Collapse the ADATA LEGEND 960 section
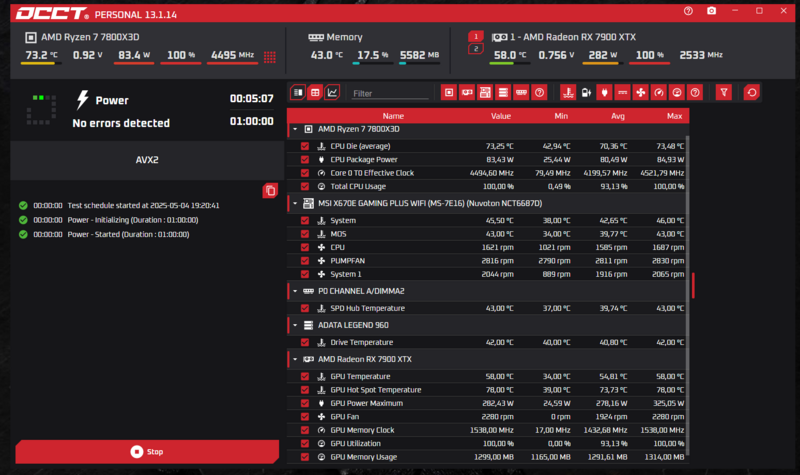The height and width of the screenshot is (475, 800). (x=295, y=325)
